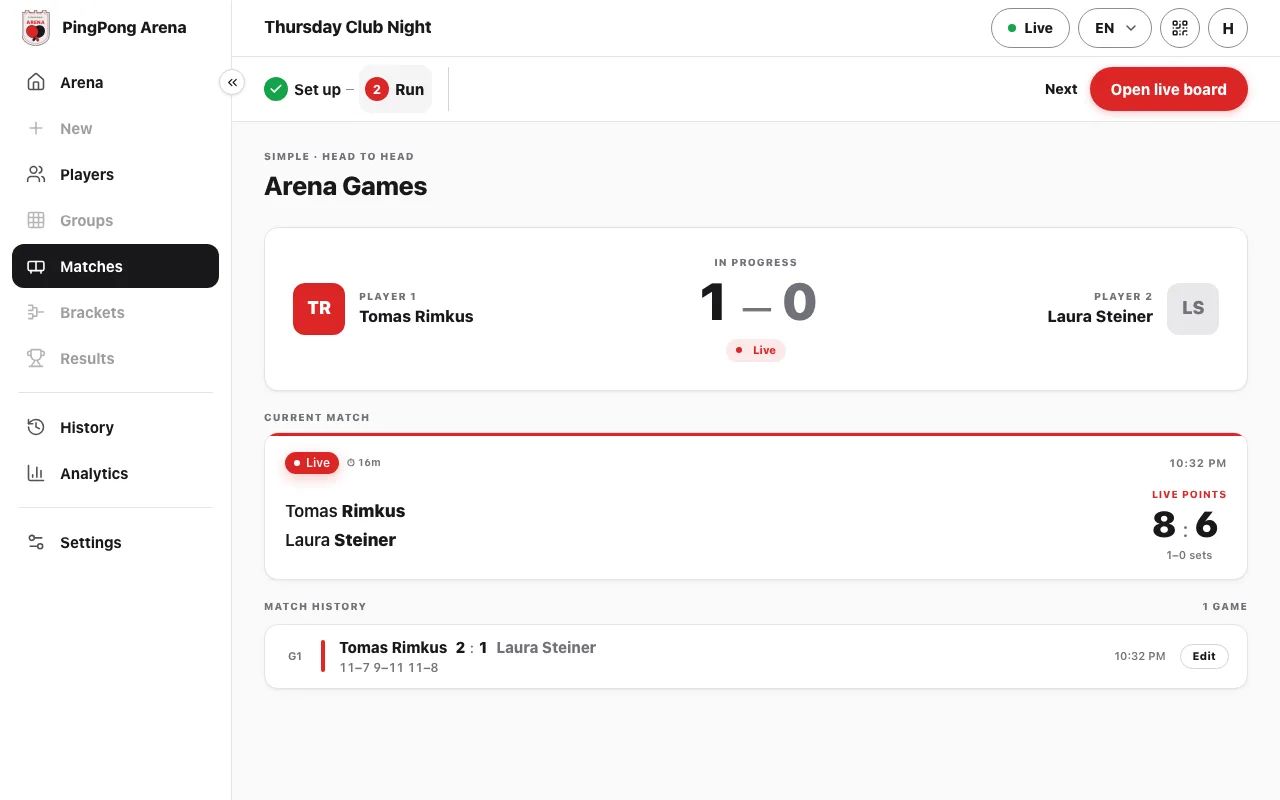Open the QR code share button
This screenshot has height=800, width=1280.
pyautogui.click(x=1180, y=28)
